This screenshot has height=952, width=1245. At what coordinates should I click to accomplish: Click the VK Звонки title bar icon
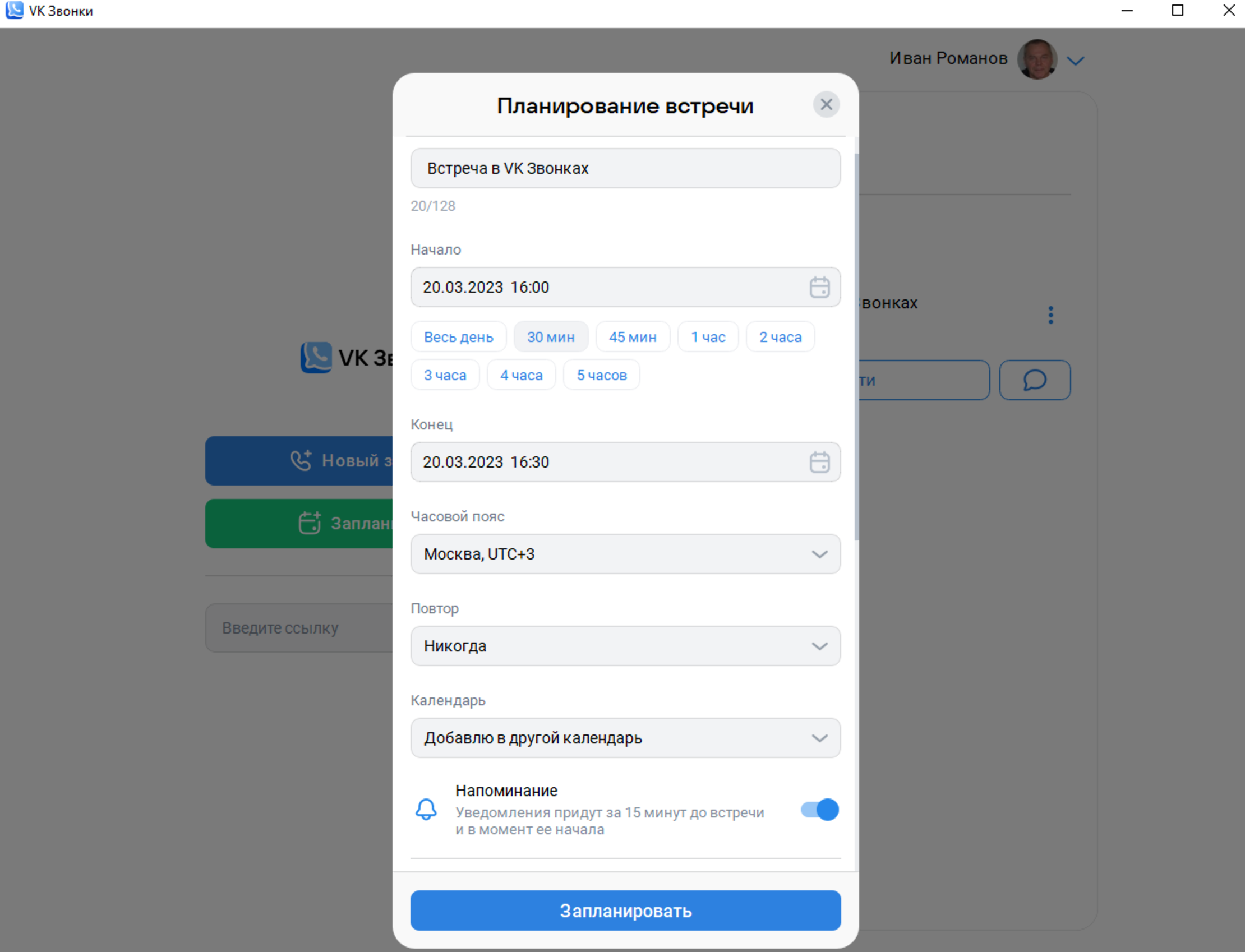coord(14,10)
